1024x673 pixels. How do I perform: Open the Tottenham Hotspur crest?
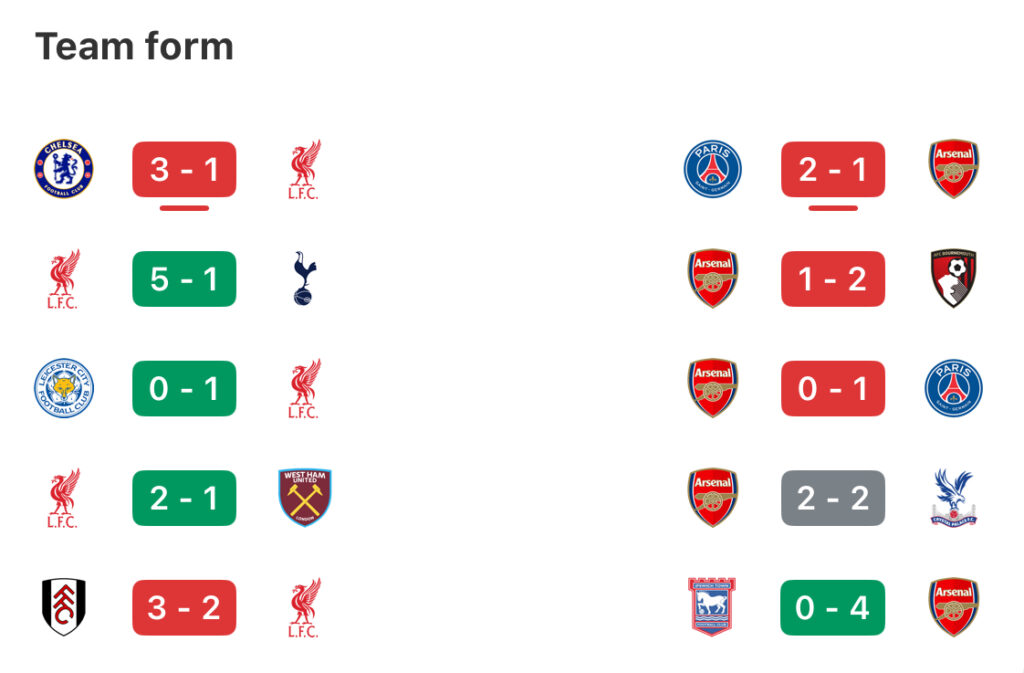click(x=304, y=278)
